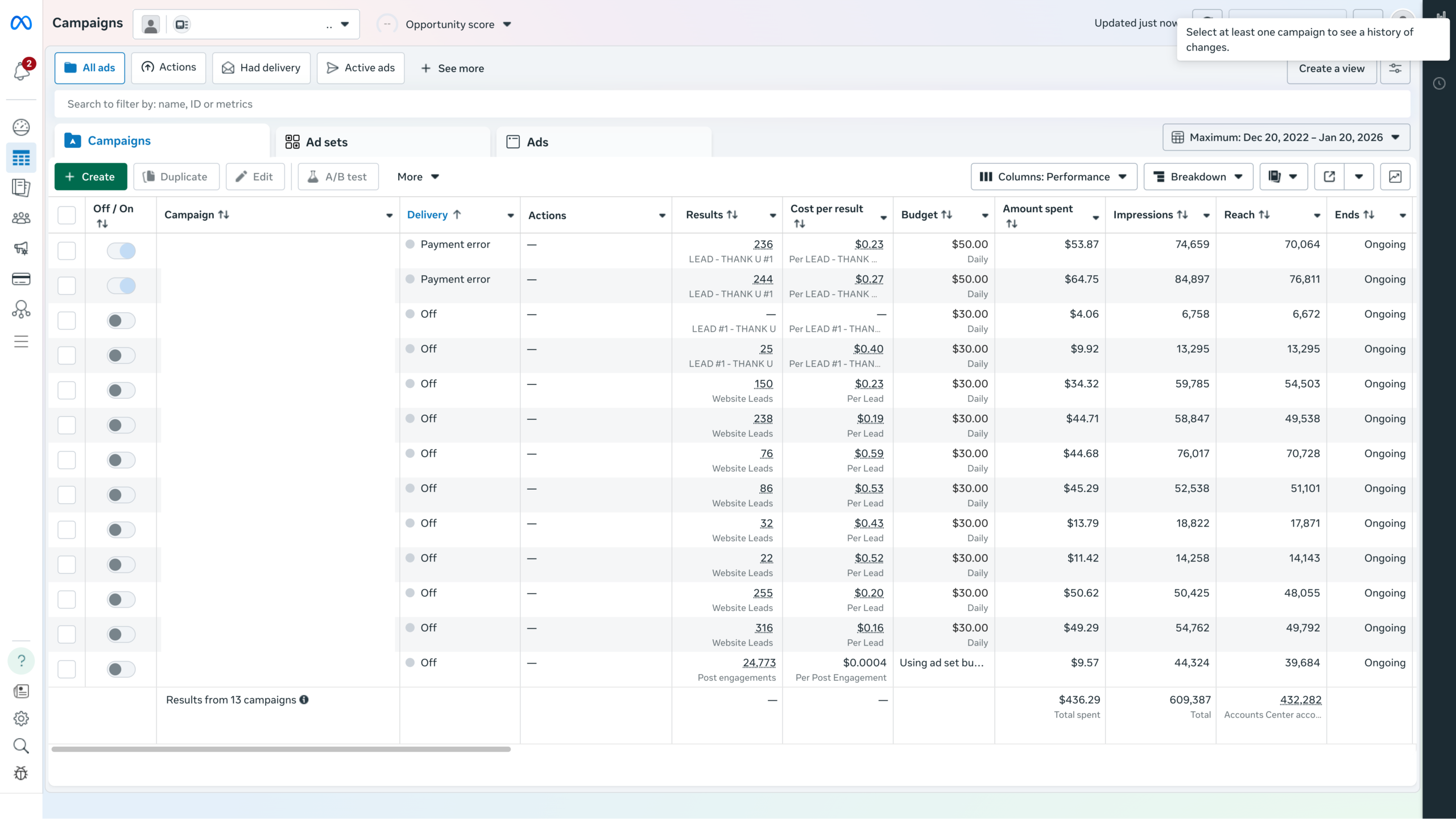Open the notifications bell icon

click(x=21, y=72)
